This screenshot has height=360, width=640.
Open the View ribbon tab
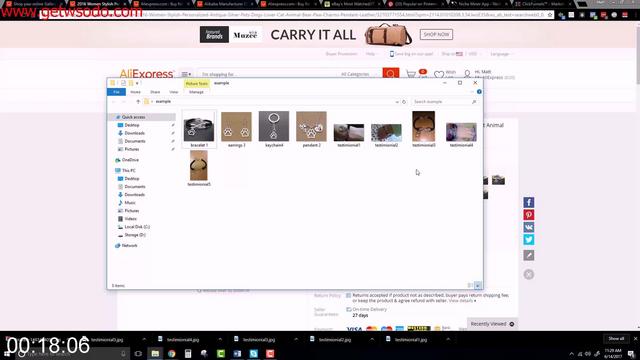click(174, 92)
